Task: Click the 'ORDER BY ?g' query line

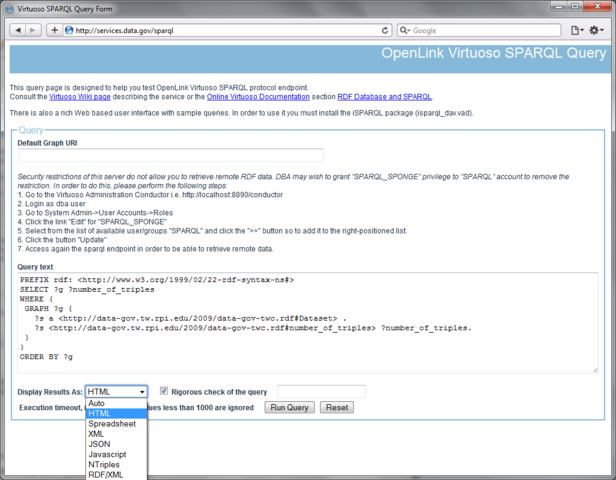Action: click(46, 357)
